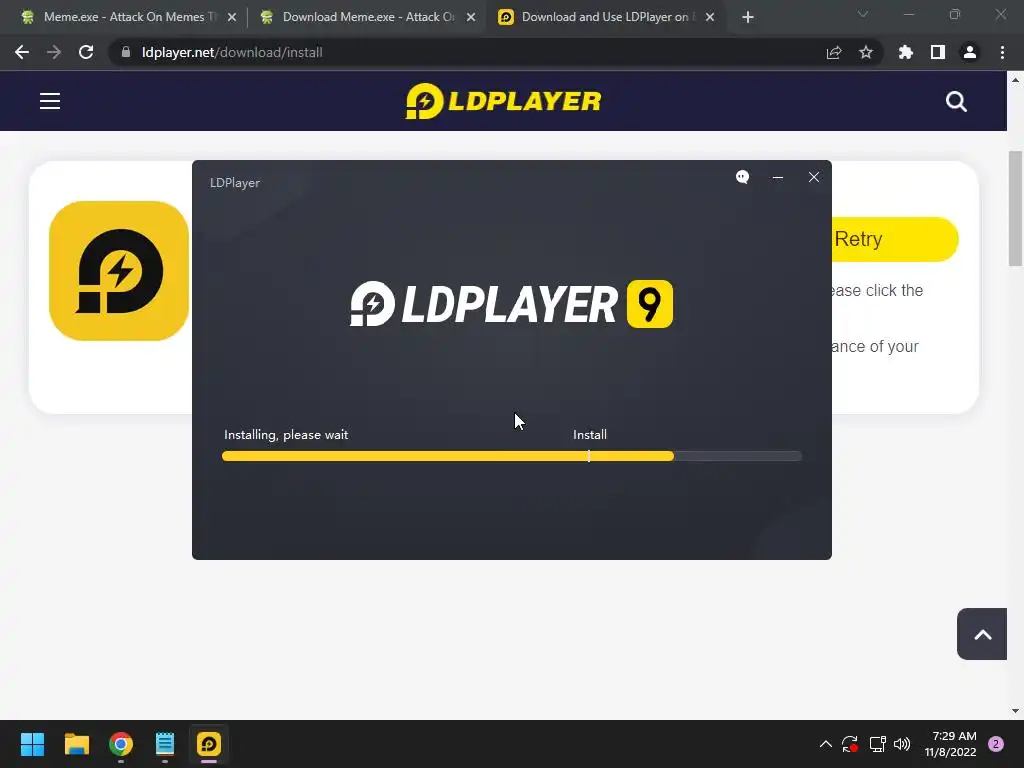Click the yellow LDPlayer app icon on page
Image resolution: width=1024 pixels, height=768 pixels.
pyautogui.click(x=119, y=270)
